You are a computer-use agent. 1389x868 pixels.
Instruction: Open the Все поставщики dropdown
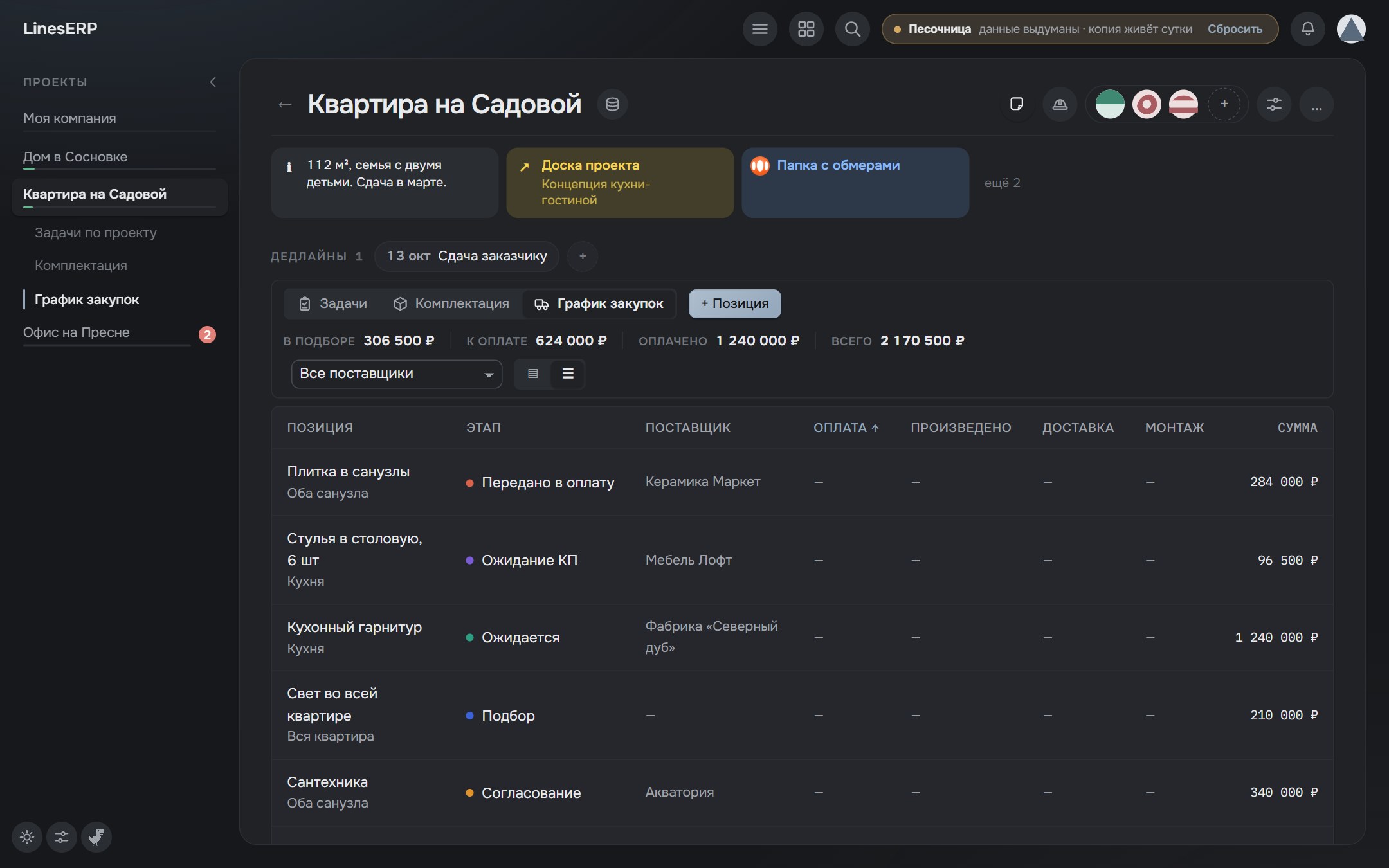[397, 374]
